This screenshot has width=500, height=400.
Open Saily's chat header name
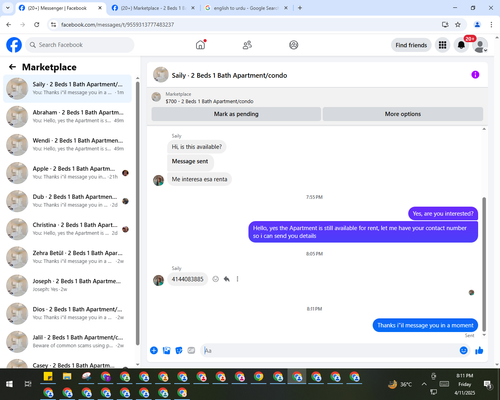(x=229, y=75)
